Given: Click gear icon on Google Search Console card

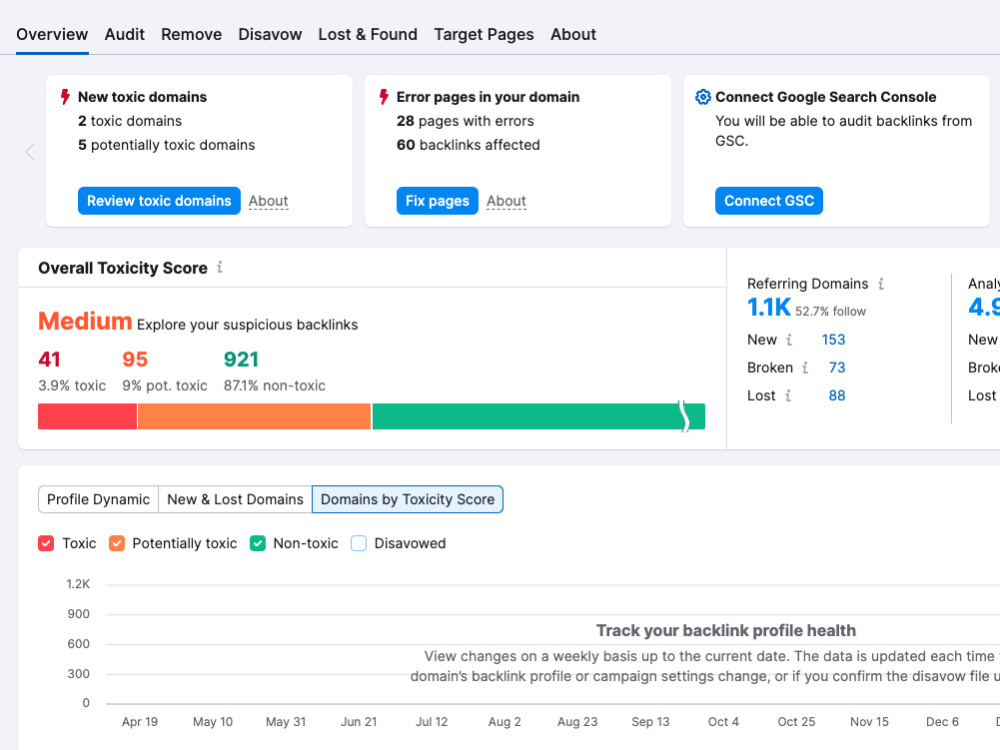Looking at the screenshot, I should click(x=703, y=97).
